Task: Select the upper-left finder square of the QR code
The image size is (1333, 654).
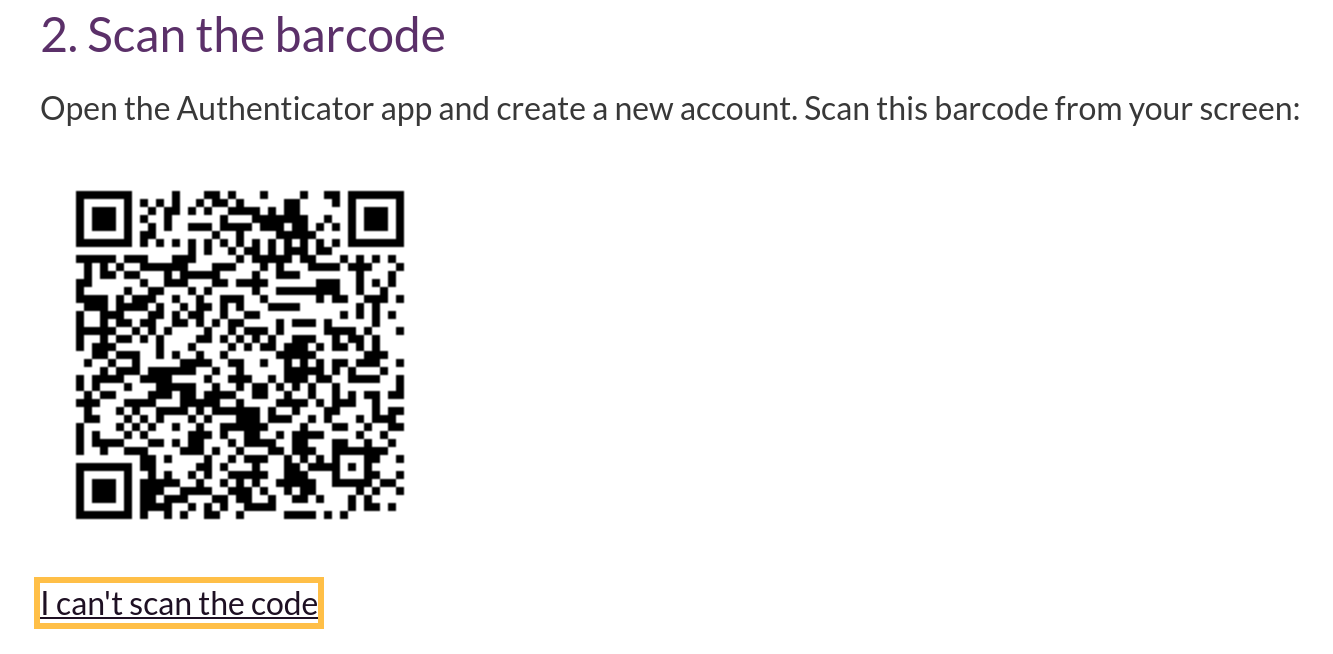Action: pos(104,218)
